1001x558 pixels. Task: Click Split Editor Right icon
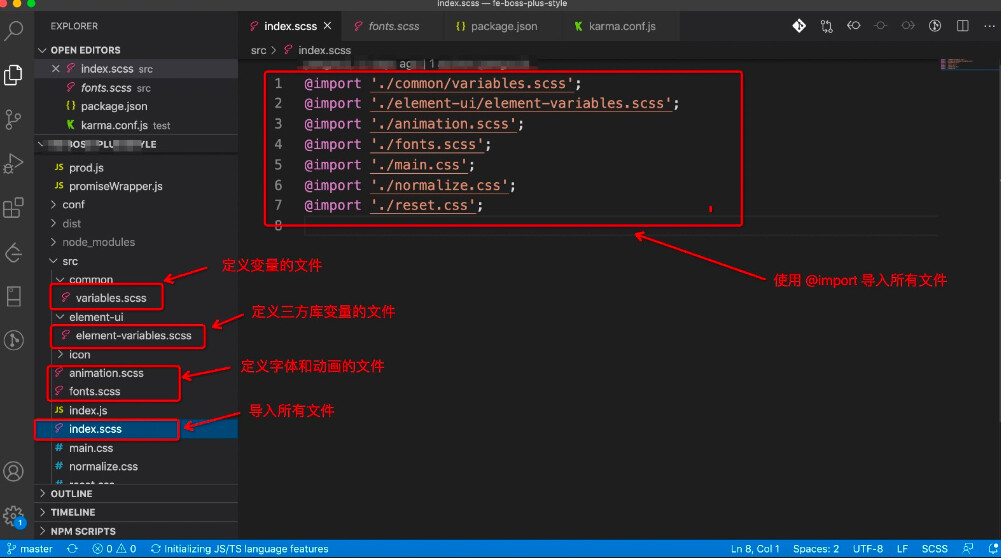click(963, 26)
